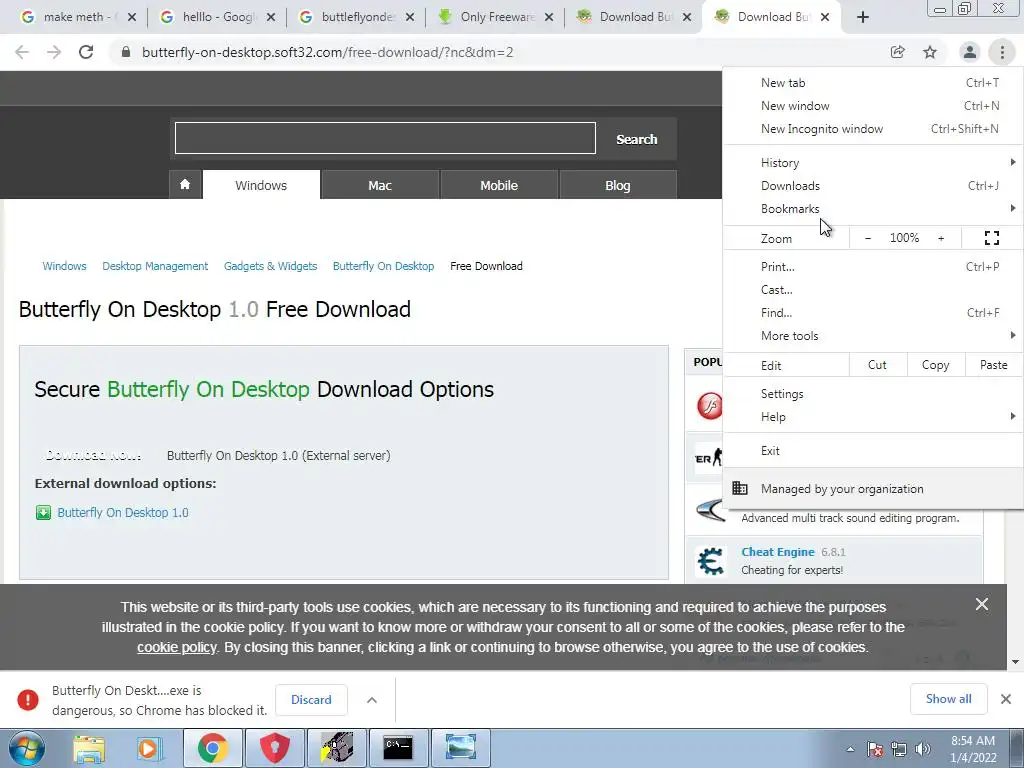Open Settings from Chrome menu
Screen dimensions: 1024x768
click(x=872, y=394)
